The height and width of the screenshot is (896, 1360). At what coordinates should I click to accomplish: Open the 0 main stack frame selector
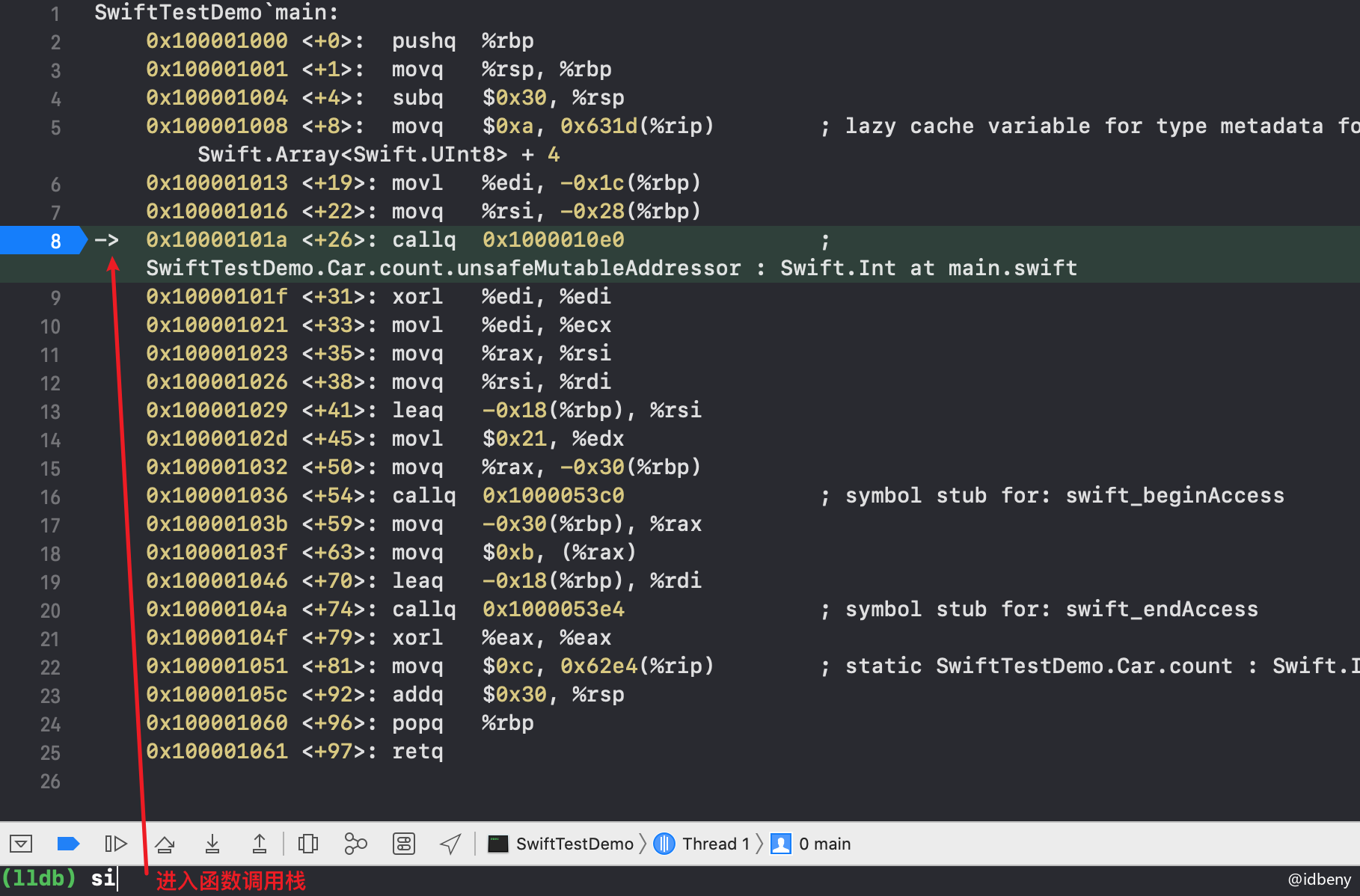click(811, 844)
